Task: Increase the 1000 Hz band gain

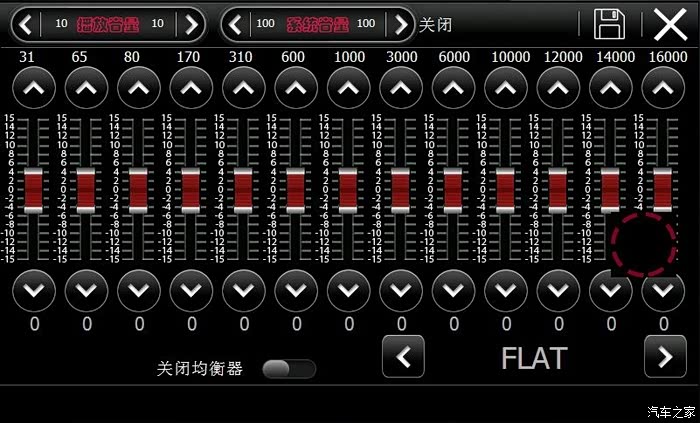Action: 348,88
